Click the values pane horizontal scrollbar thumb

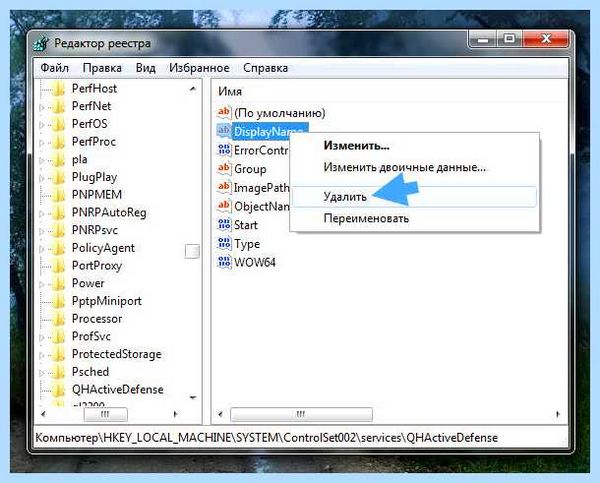pyautogui.click(x=301, y=414)
